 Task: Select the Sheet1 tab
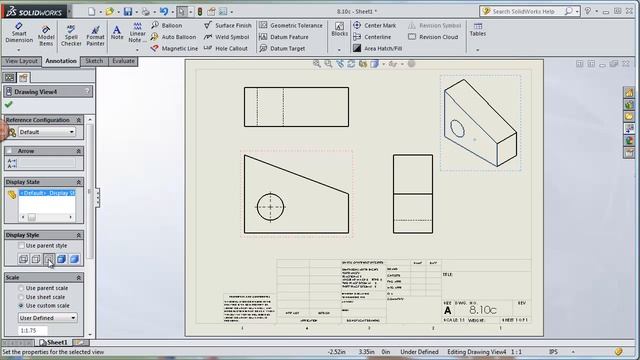53,342
